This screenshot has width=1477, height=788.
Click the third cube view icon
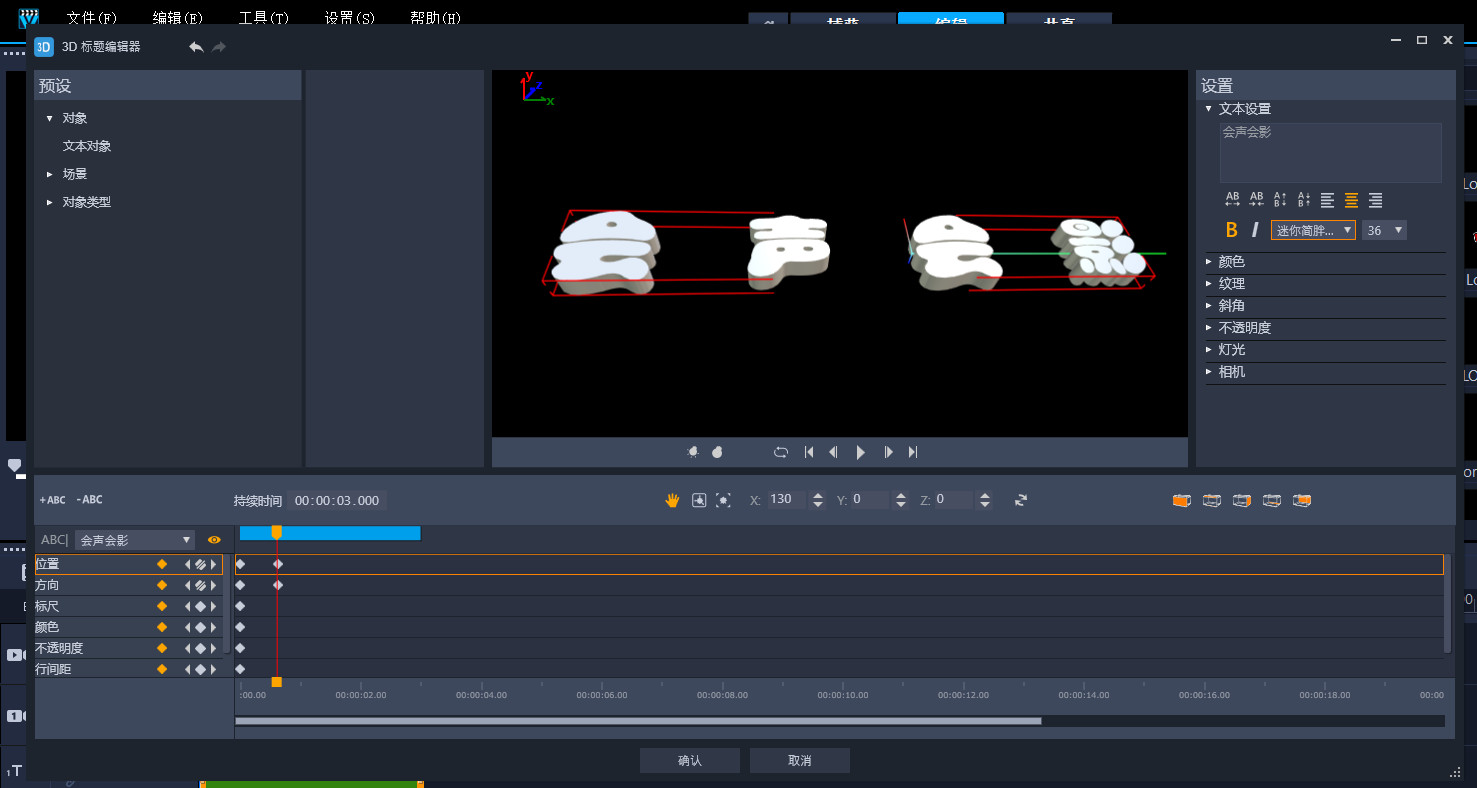tap(1242, 500)
